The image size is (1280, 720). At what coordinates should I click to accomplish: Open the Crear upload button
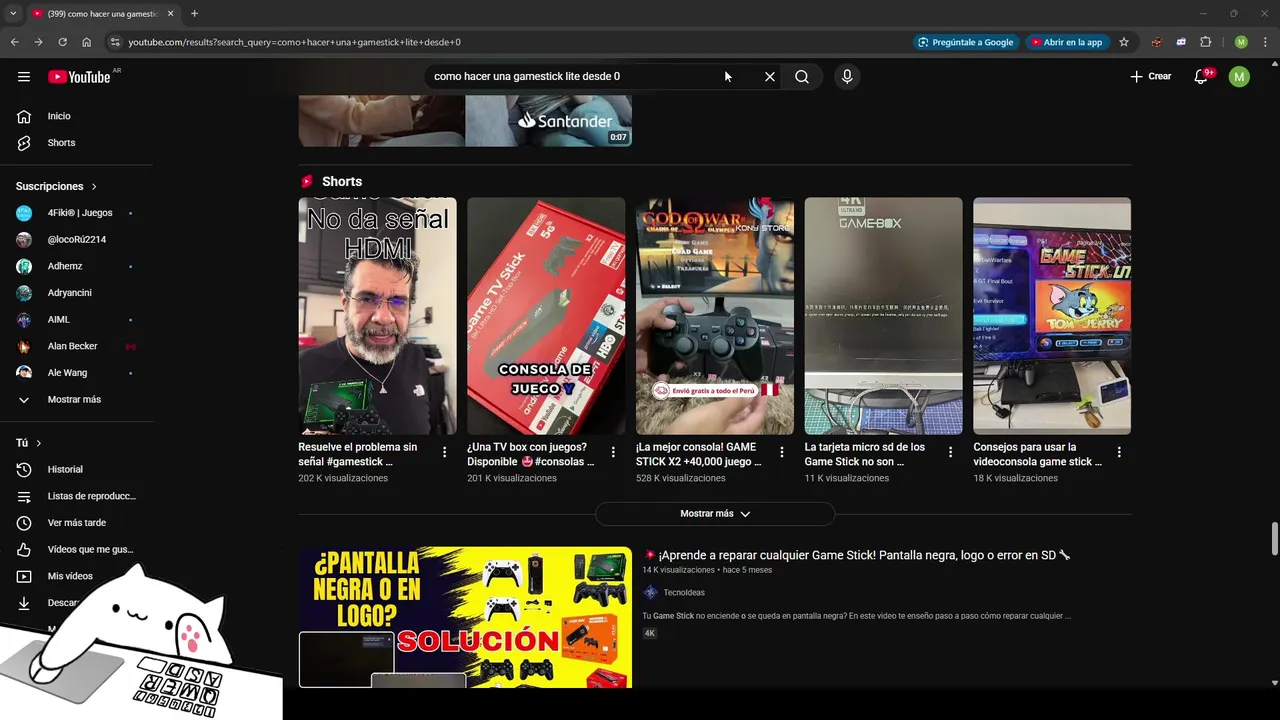pos(1151,77)
